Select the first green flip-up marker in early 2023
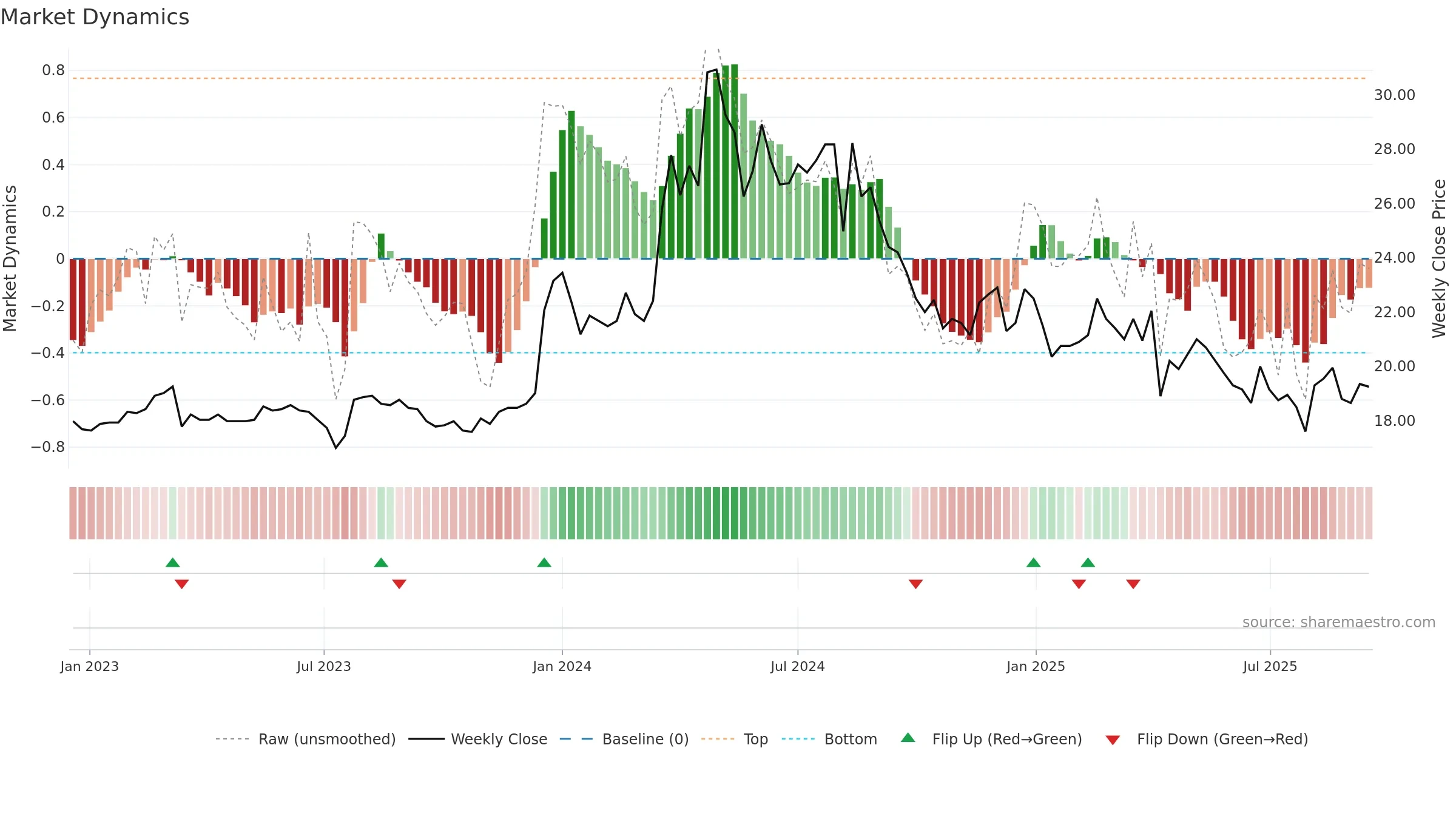This screenshot has height=819, width=1456. click(x=173, y=562)
